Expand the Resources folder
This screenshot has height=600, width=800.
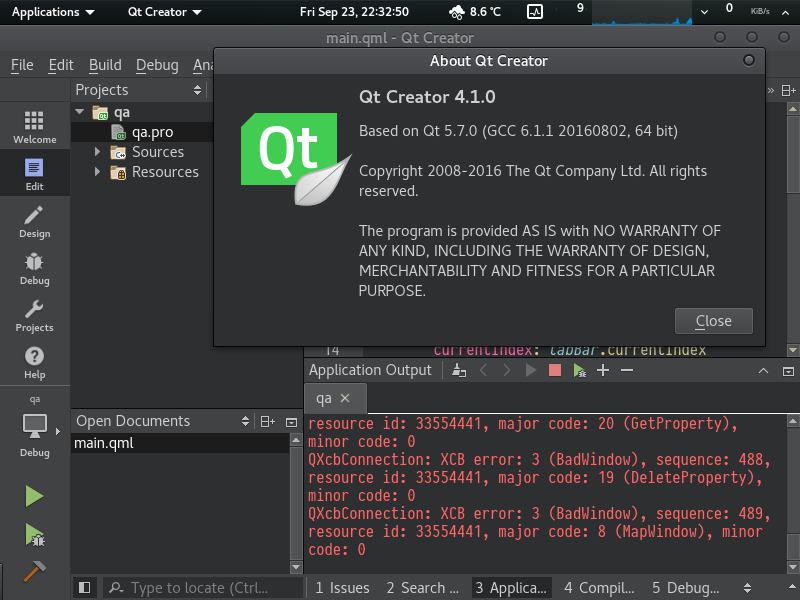(x=97, y=172)
